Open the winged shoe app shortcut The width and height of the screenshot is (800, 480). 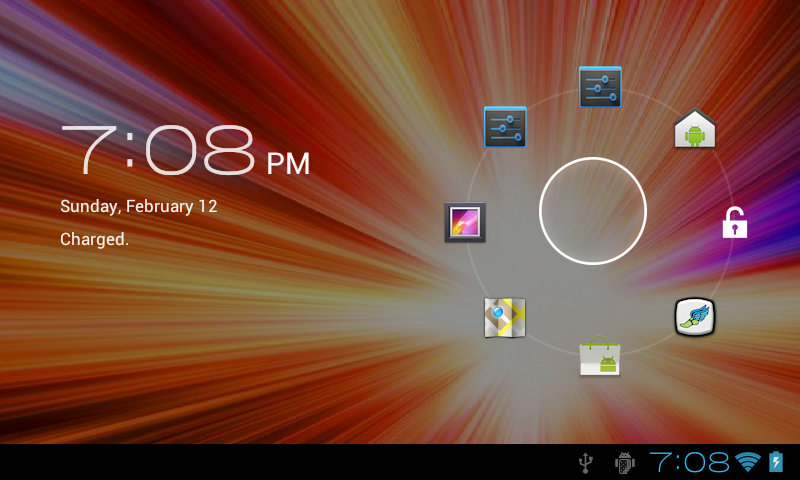tap(694, 317)
